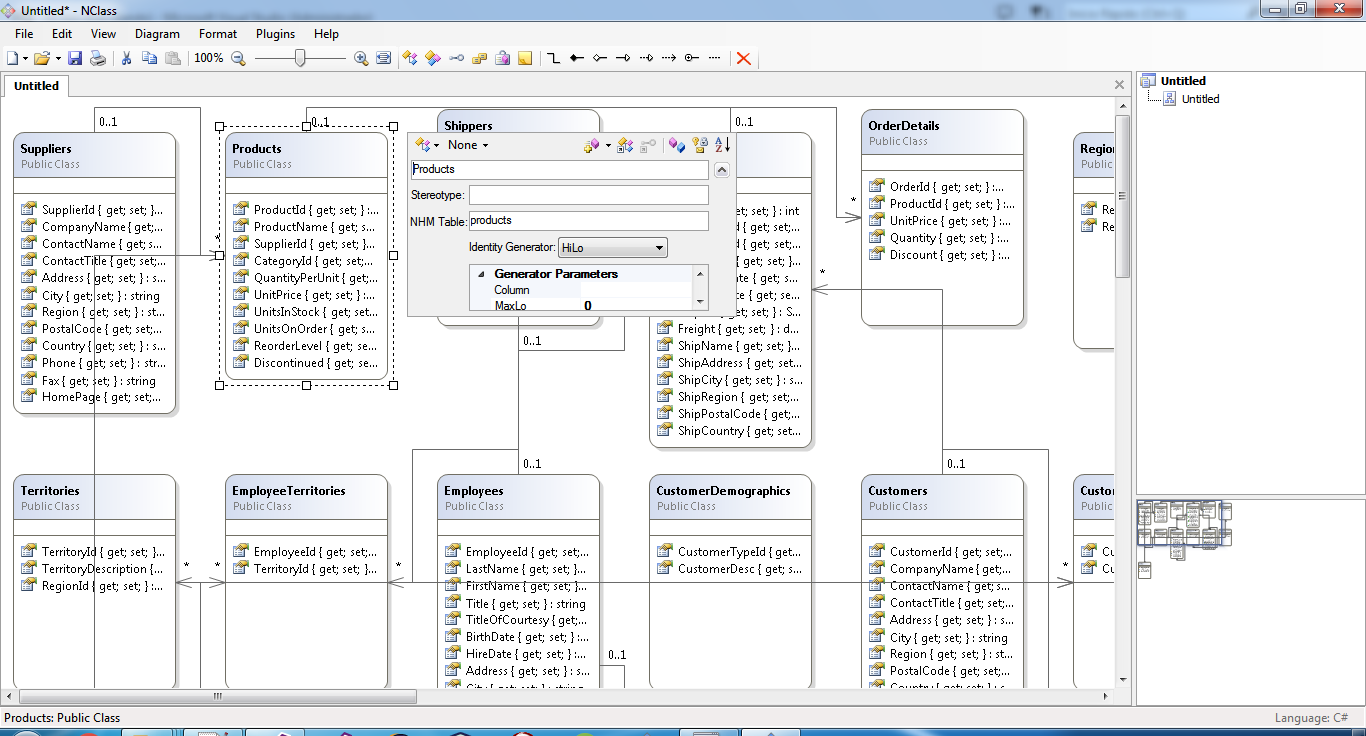Click the NHM Table field
Screen dimensions: 1366x736
click(588, 220)
